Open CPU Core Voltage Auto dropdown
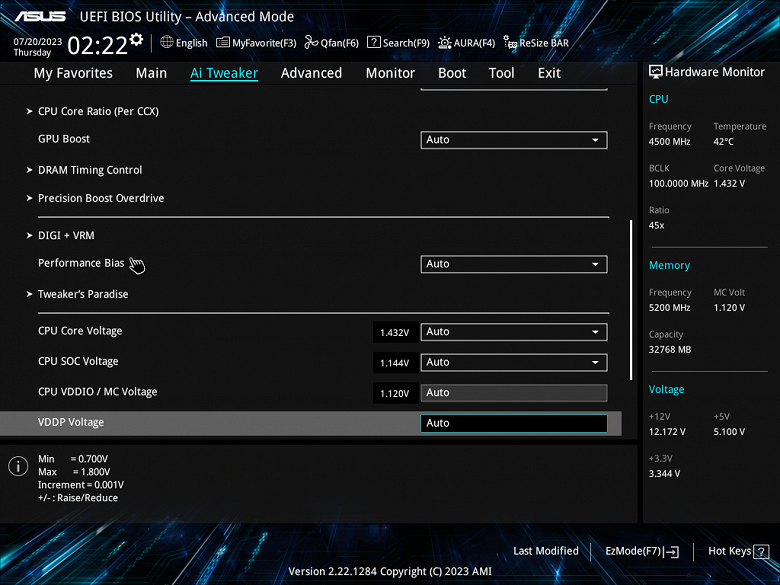Screen dimensions: 780x585 tap(514, 332)
